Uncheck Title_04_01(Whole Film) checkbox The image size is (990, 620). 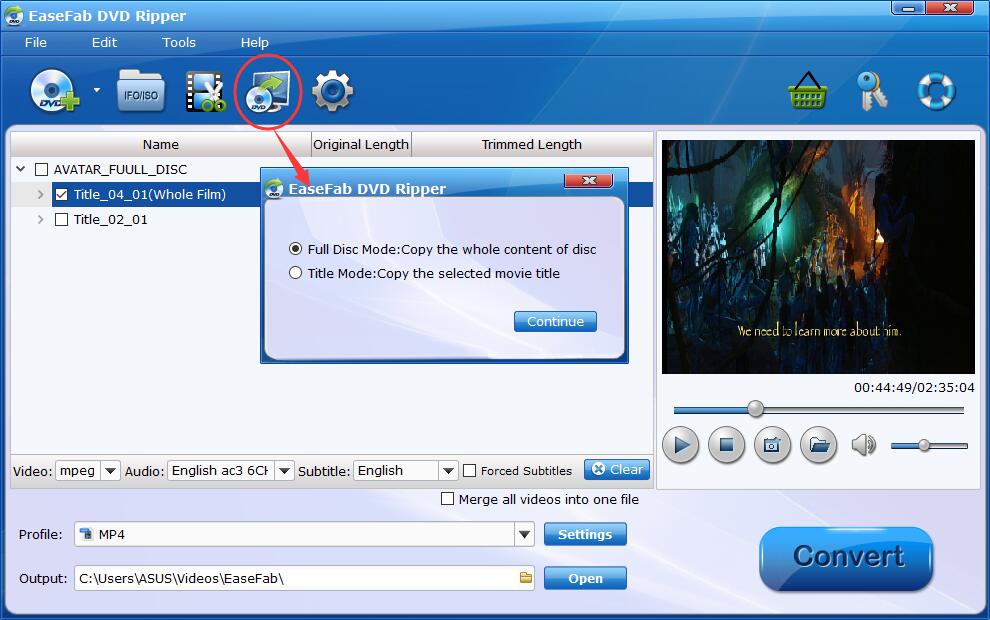coord(61,194)
